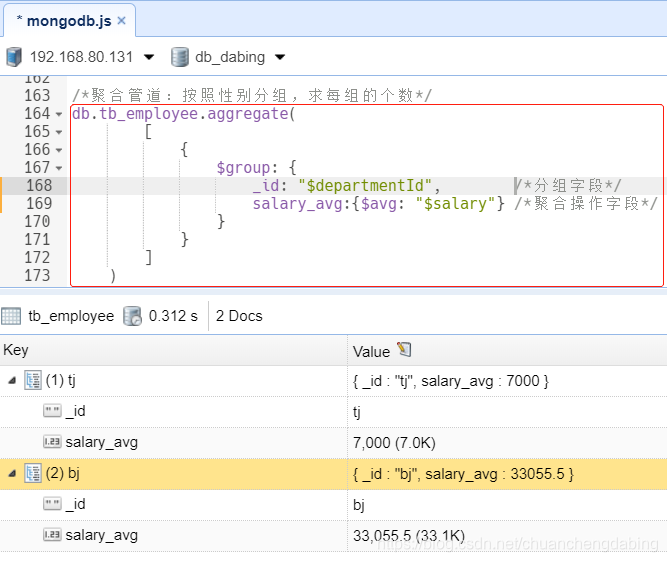Select _id field under (1) tj
667x562 pixels.
click(x=75, y=411)
